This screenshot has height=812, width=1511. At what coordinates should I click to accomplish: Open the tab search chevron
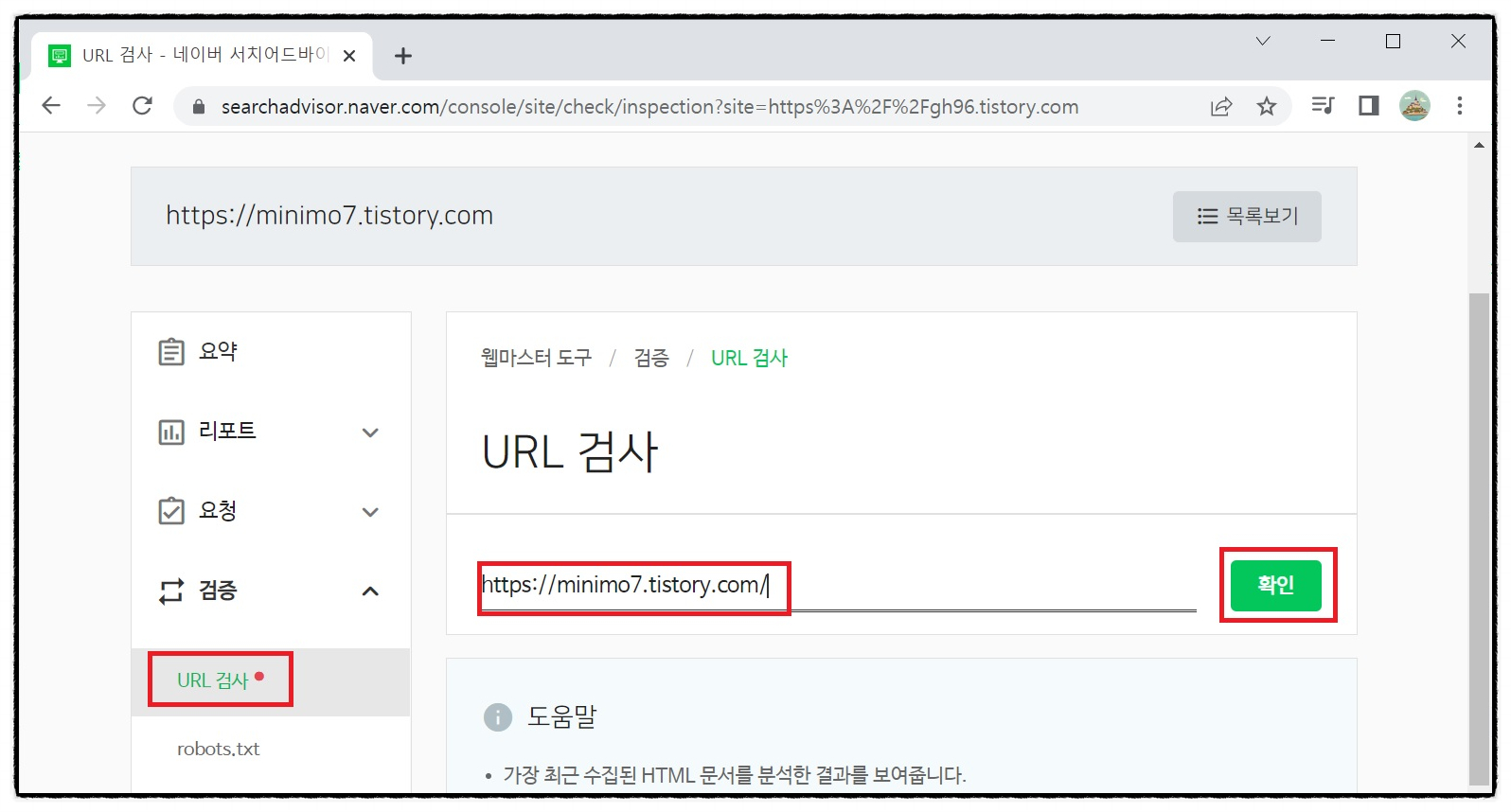(1263, 41)
